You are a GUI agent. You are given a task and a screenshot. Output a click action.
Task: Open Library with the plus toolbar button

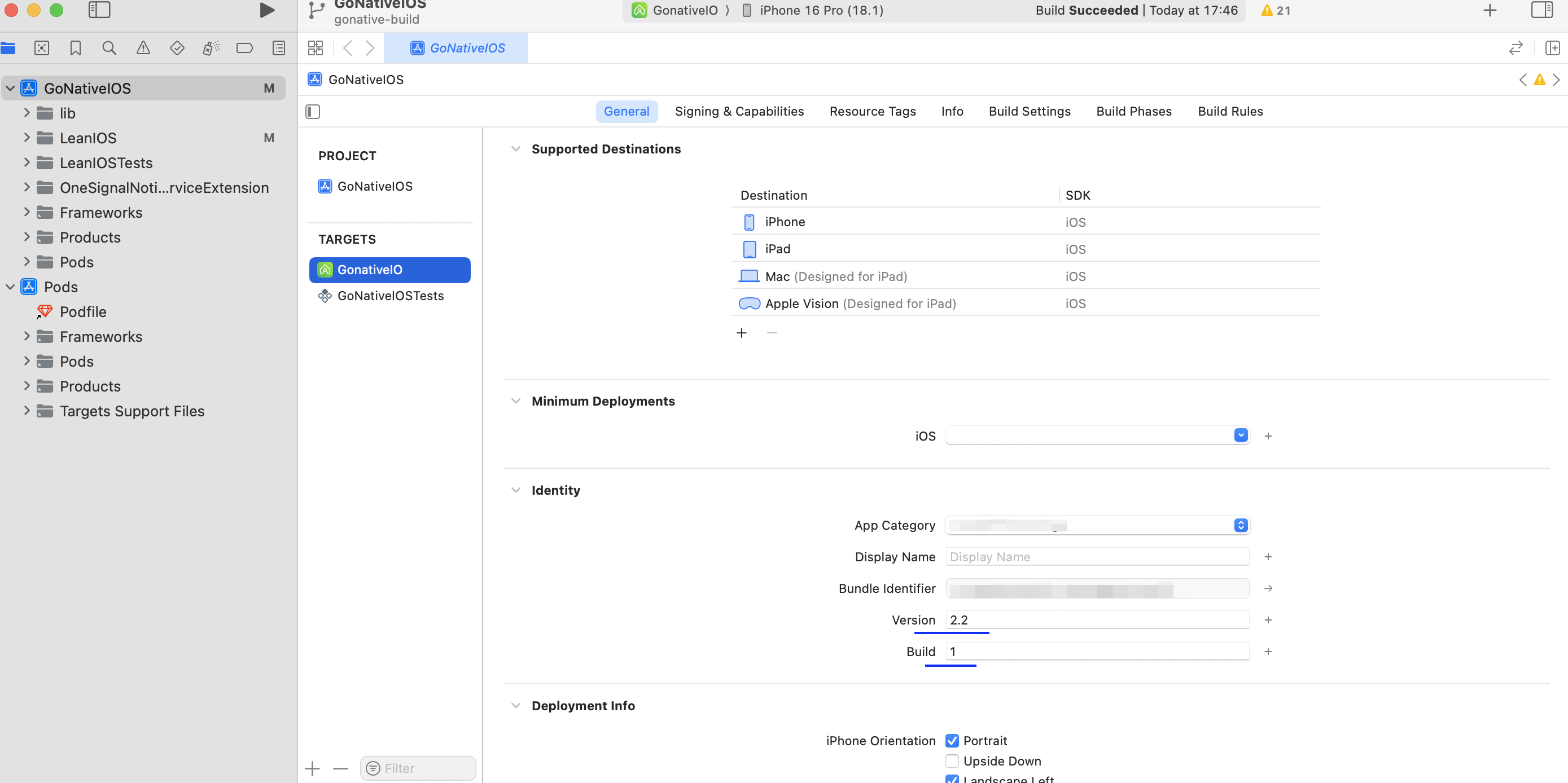pyautogui.click(x=1490, y=10)
